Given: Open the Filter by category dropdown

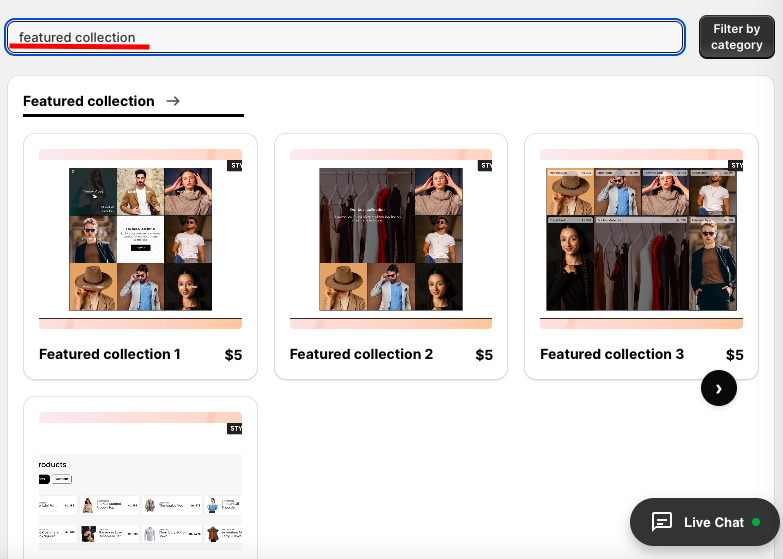Looking at the screenshot, I should pyautogui.click(x=736, y=37).
